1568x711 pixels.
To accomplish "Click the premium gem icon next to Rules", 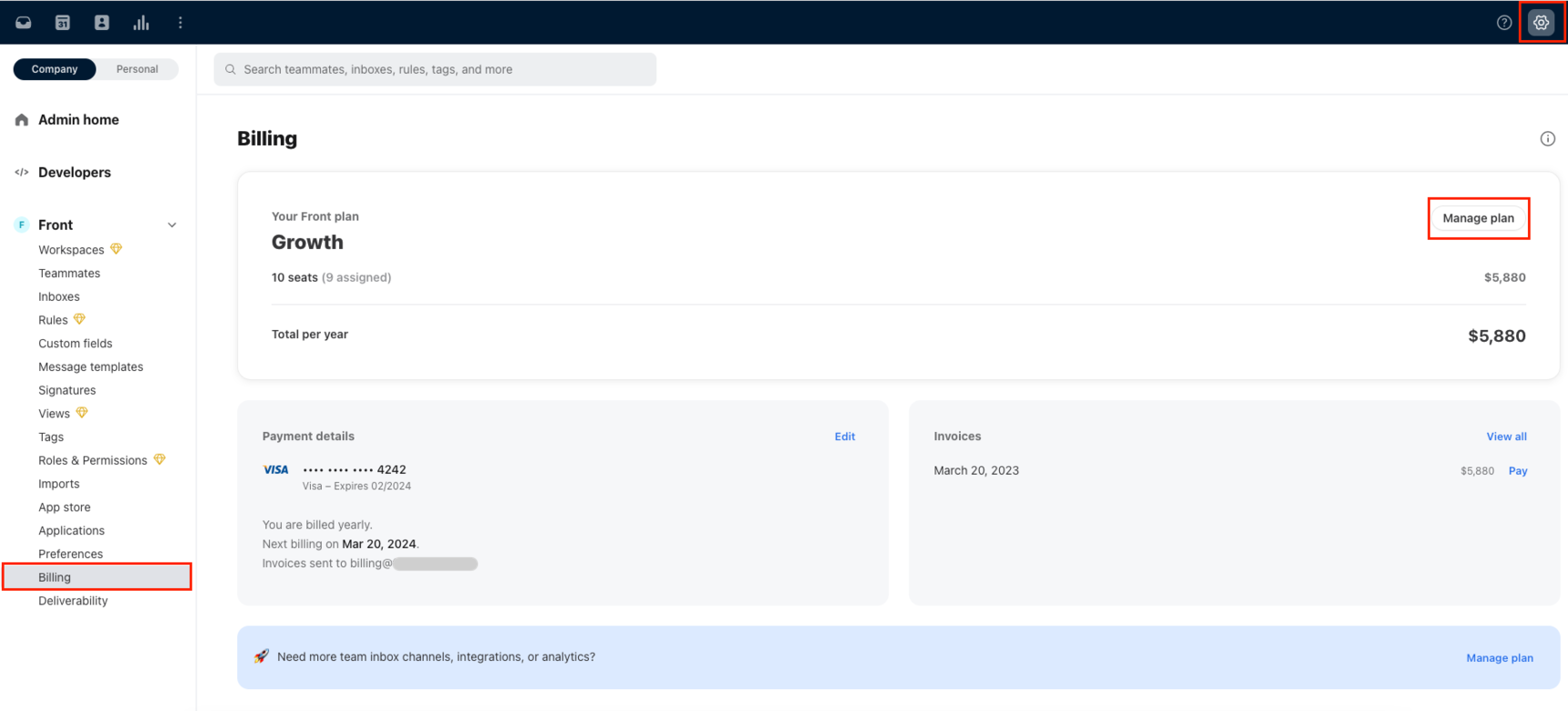I will click(x=79, y=319).
